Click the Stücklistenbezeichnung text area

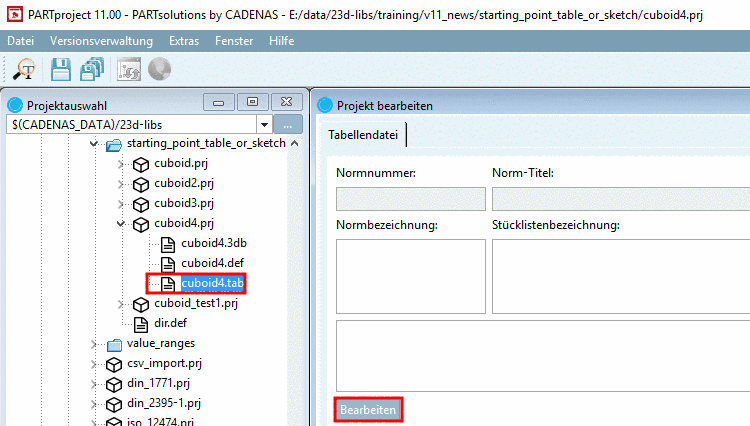click(x=621, y=276)
